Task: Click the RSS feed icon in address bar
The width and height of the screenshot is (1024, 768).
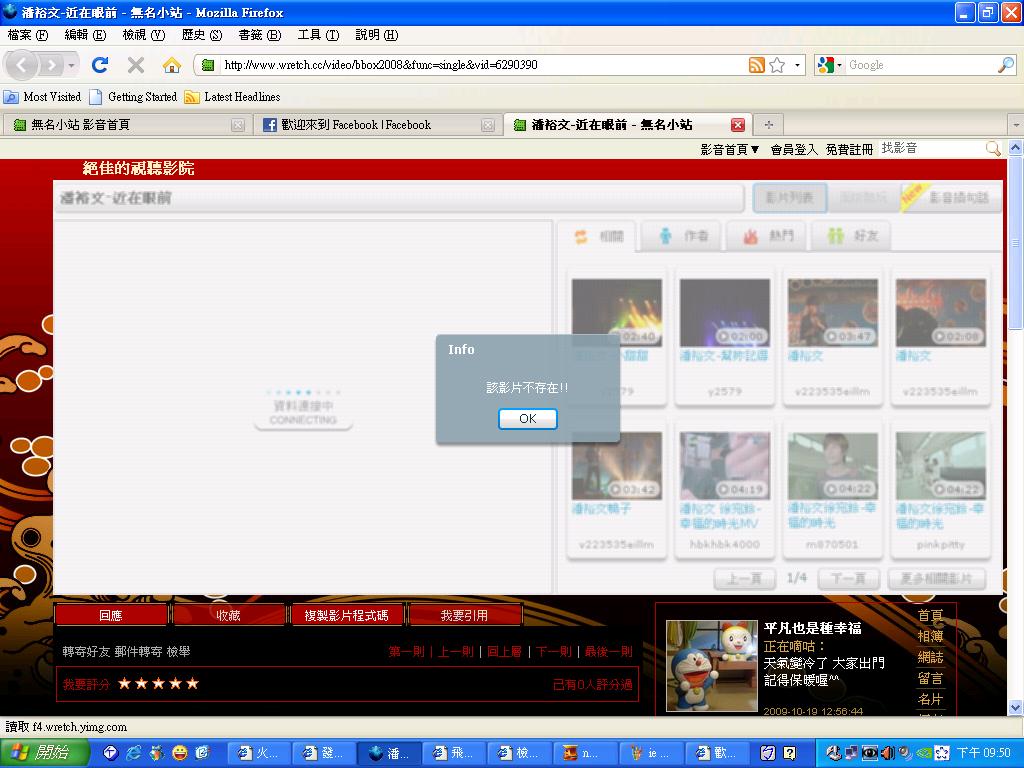Action: coord(757,65)
